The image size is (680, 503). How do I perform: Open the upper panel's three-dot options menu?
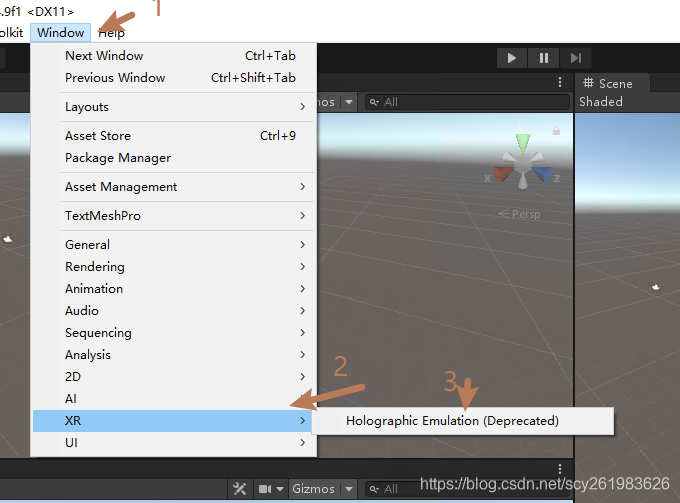[x=560, y=82]
